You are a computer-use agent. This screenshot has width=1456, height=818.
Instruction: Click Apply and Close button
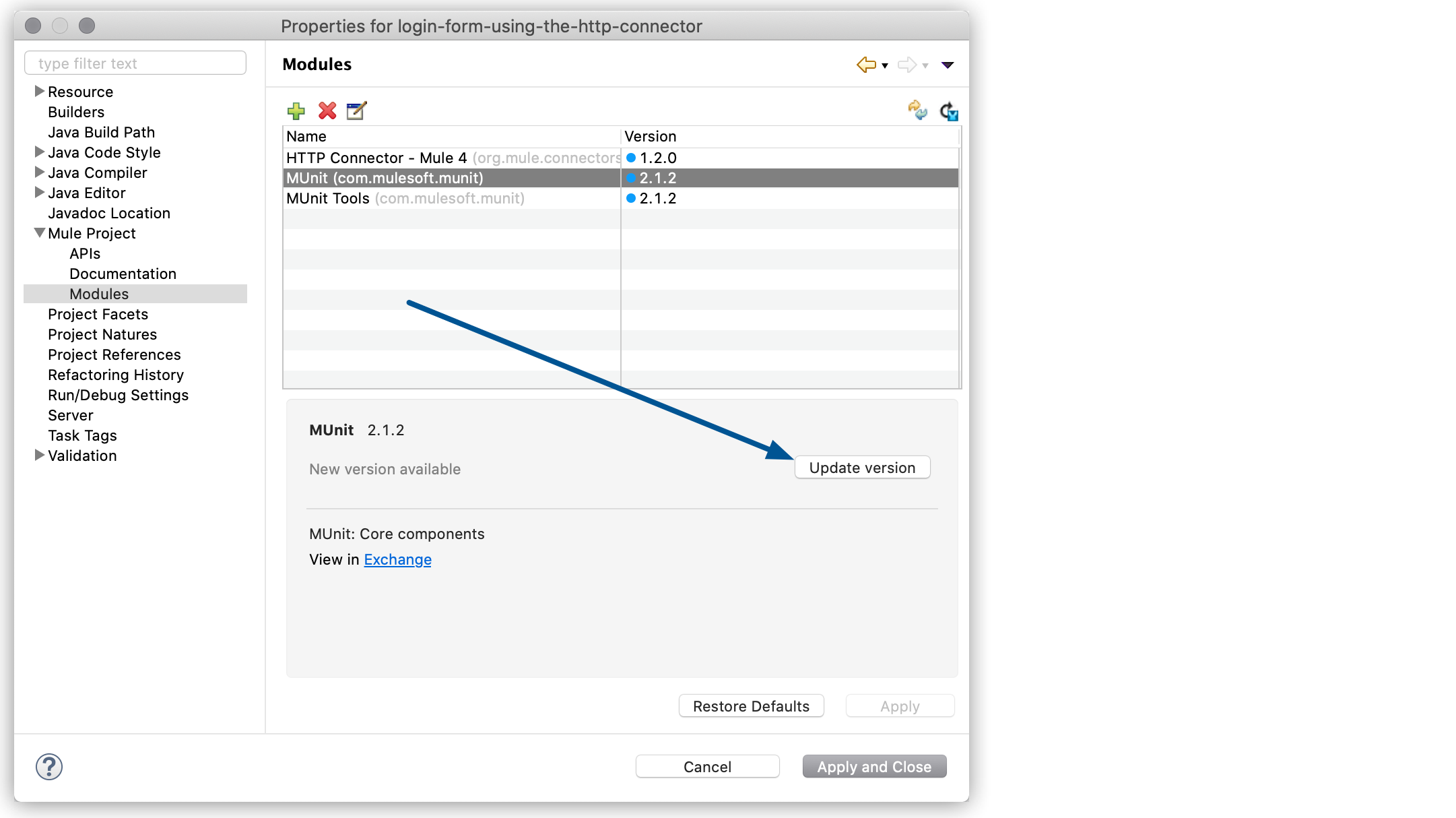tap(875, 766)
